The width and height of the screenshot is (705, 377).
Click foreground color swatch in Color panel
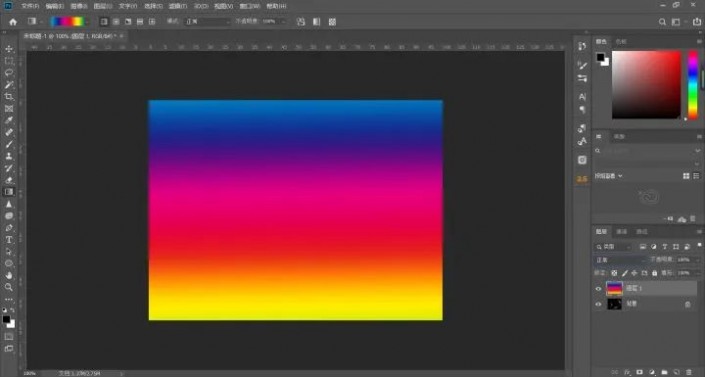[x=600, y=57]
